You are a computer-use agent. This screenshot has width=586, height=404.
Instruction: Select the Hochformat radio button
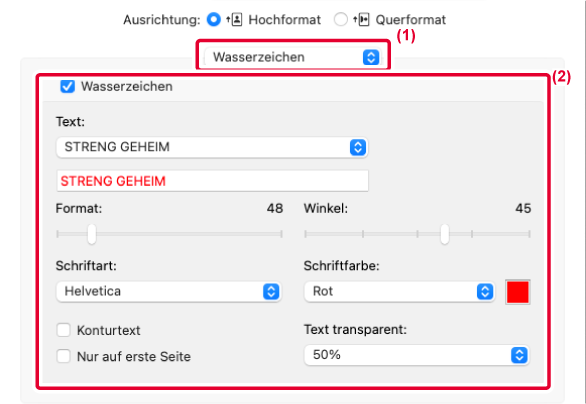click(214, 19)
